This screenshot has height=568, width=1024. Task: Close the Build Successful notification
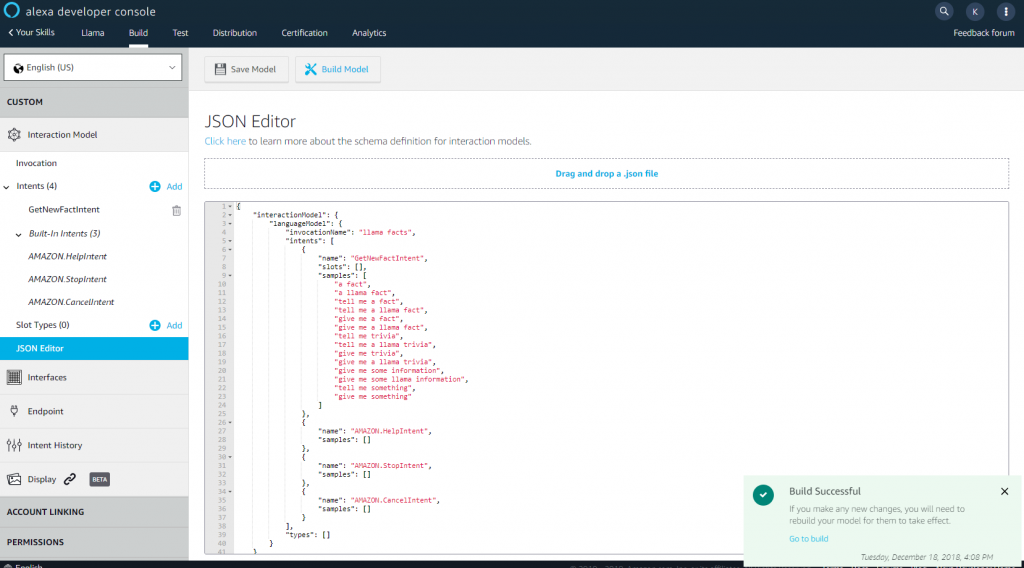click(1004, 492)
